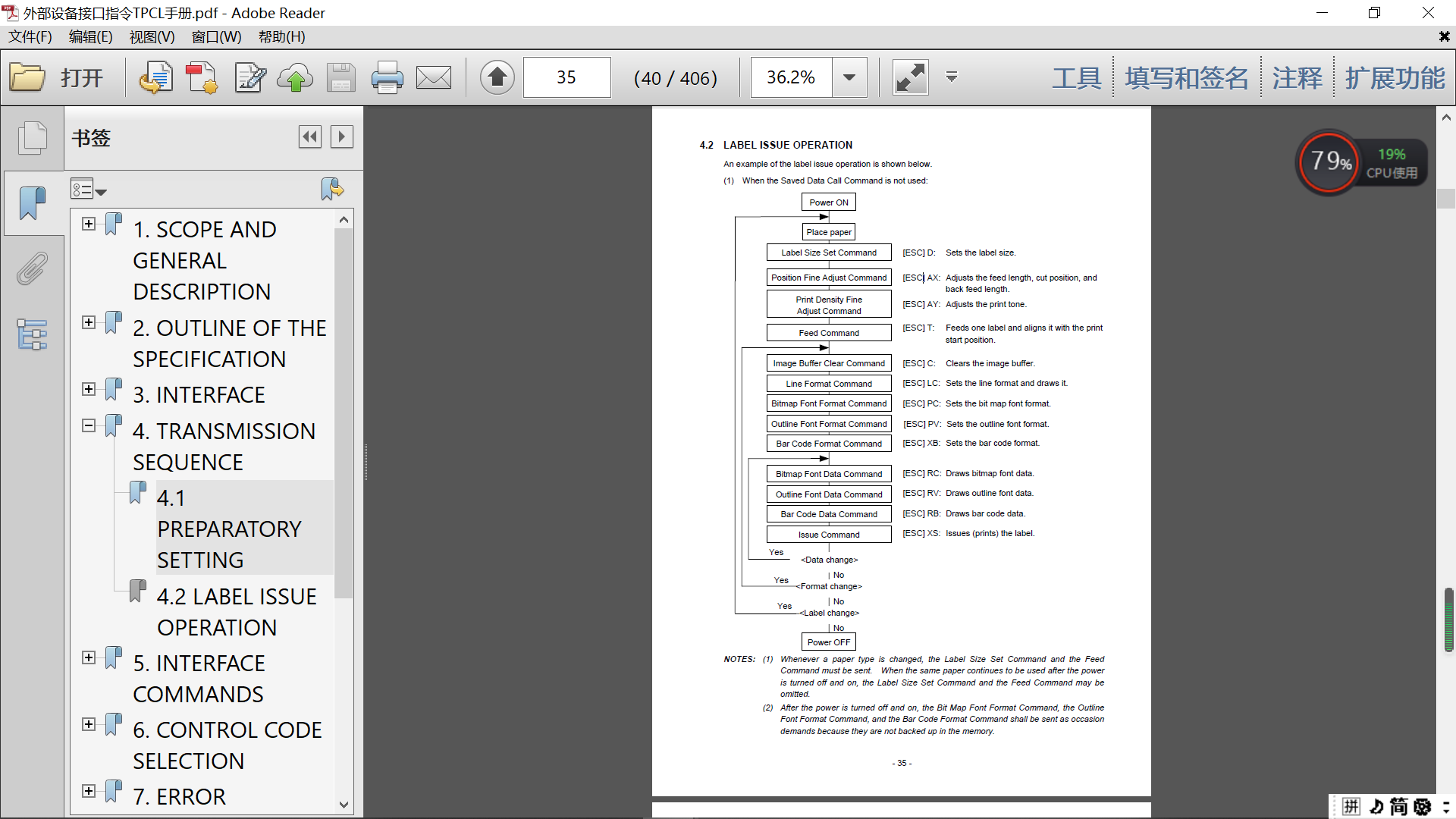Click the previous page up-arrow icon

497,77
